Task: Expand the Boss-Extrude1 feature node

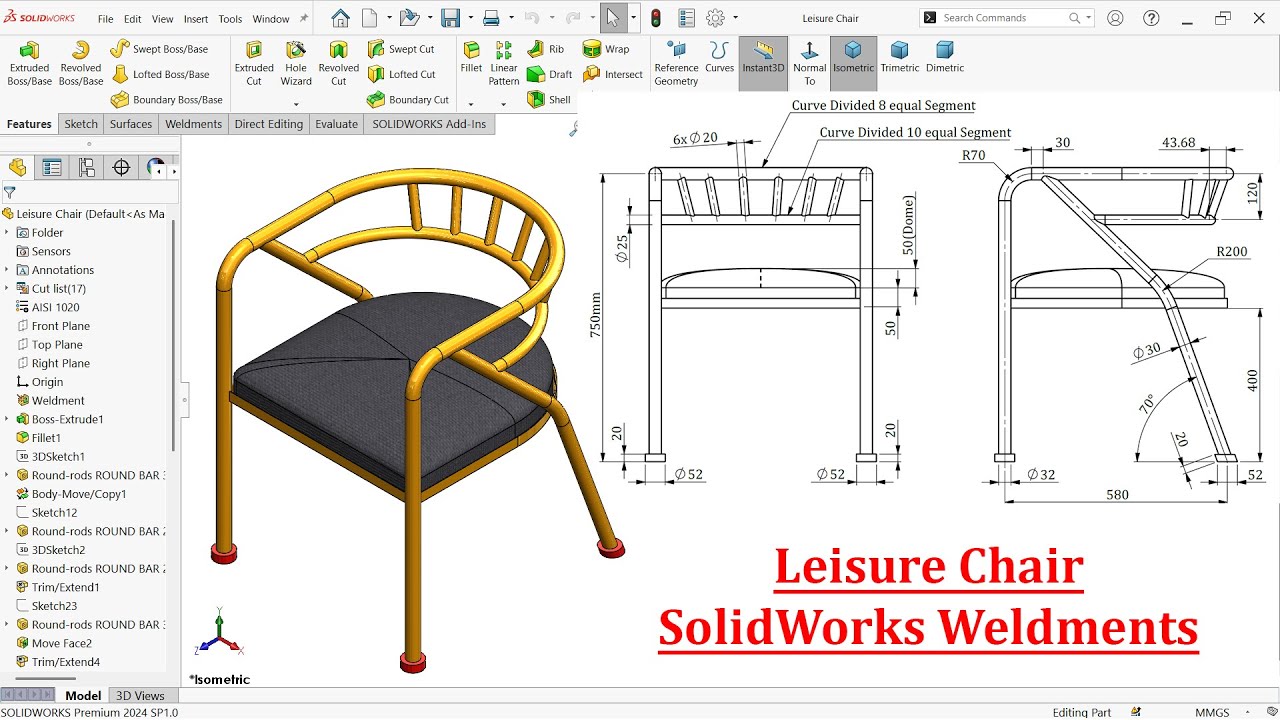Action: pyautogui.click(x=6, y=419)
